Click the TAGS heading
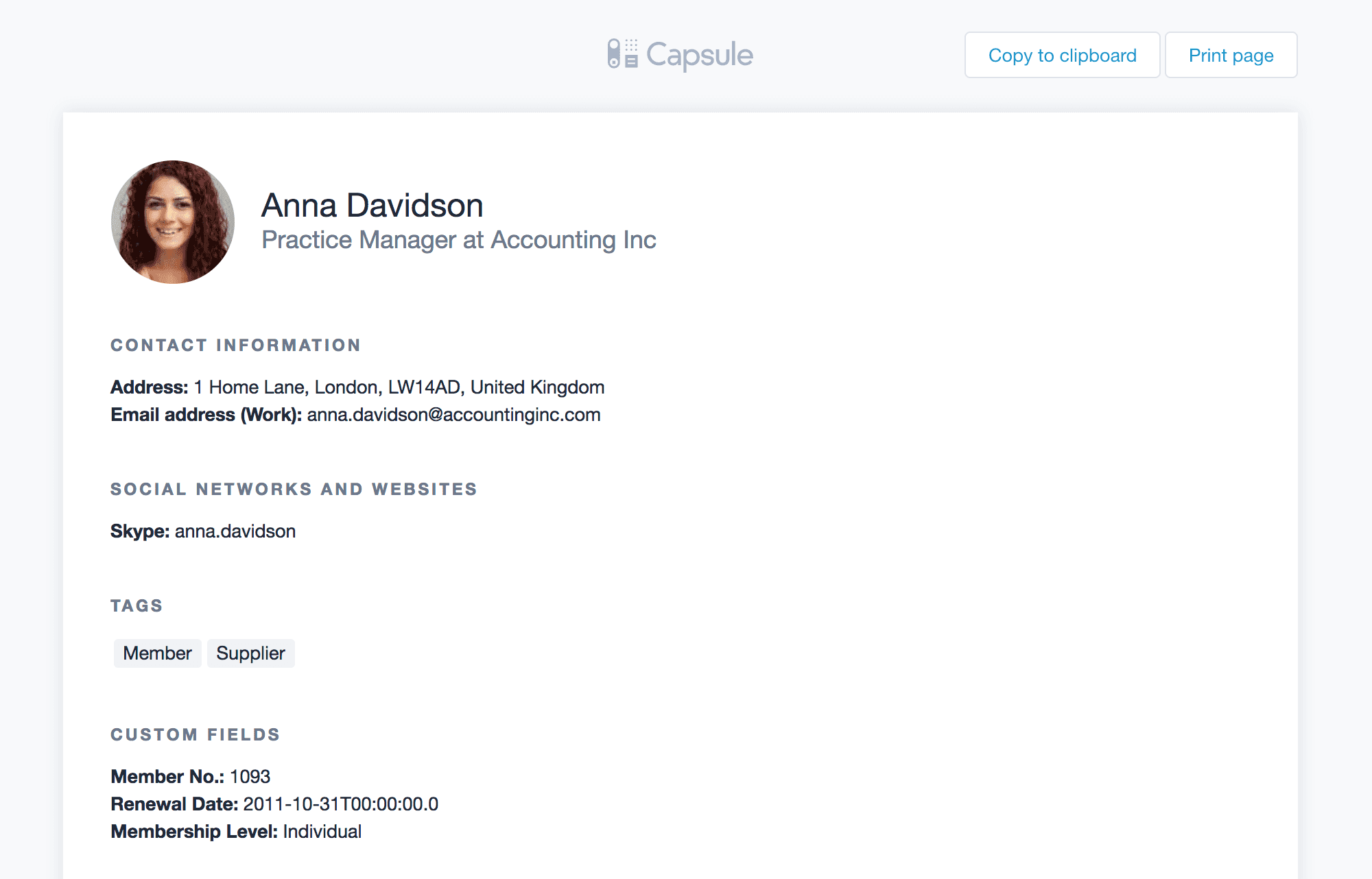 (137, 605)
